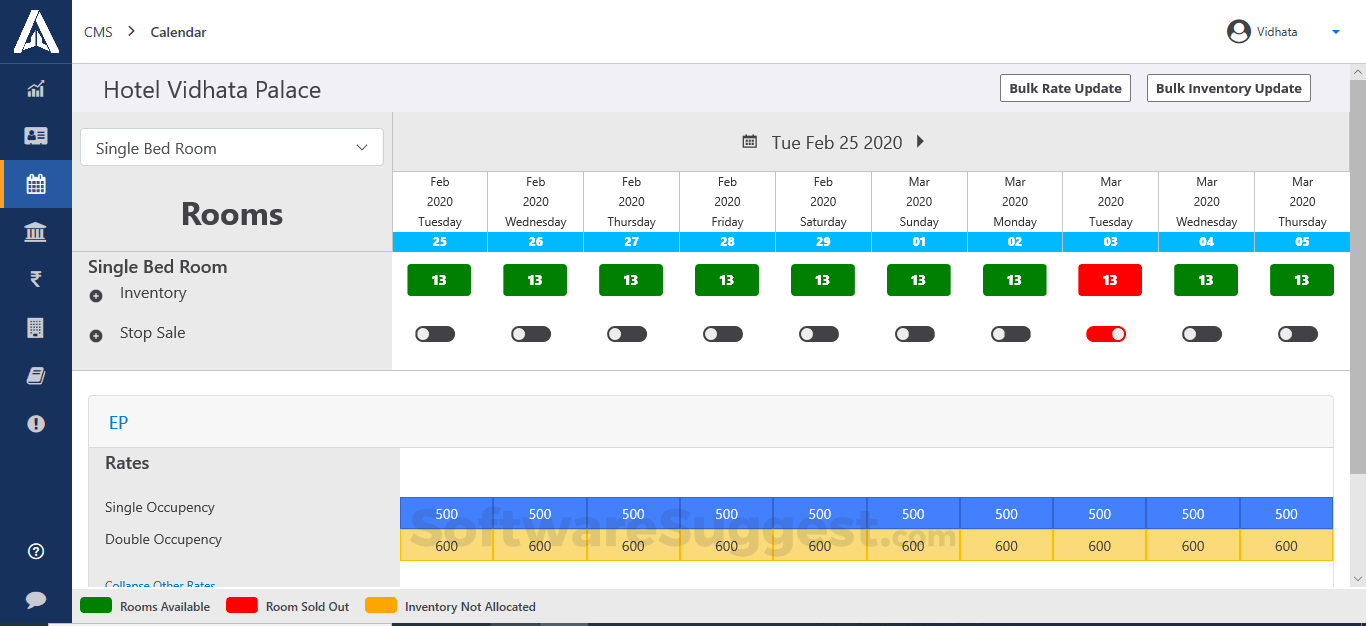Open the analytics chart icon in sidebar
Viewport: 1366px width, 626px height.
click(x=36, y=89)
